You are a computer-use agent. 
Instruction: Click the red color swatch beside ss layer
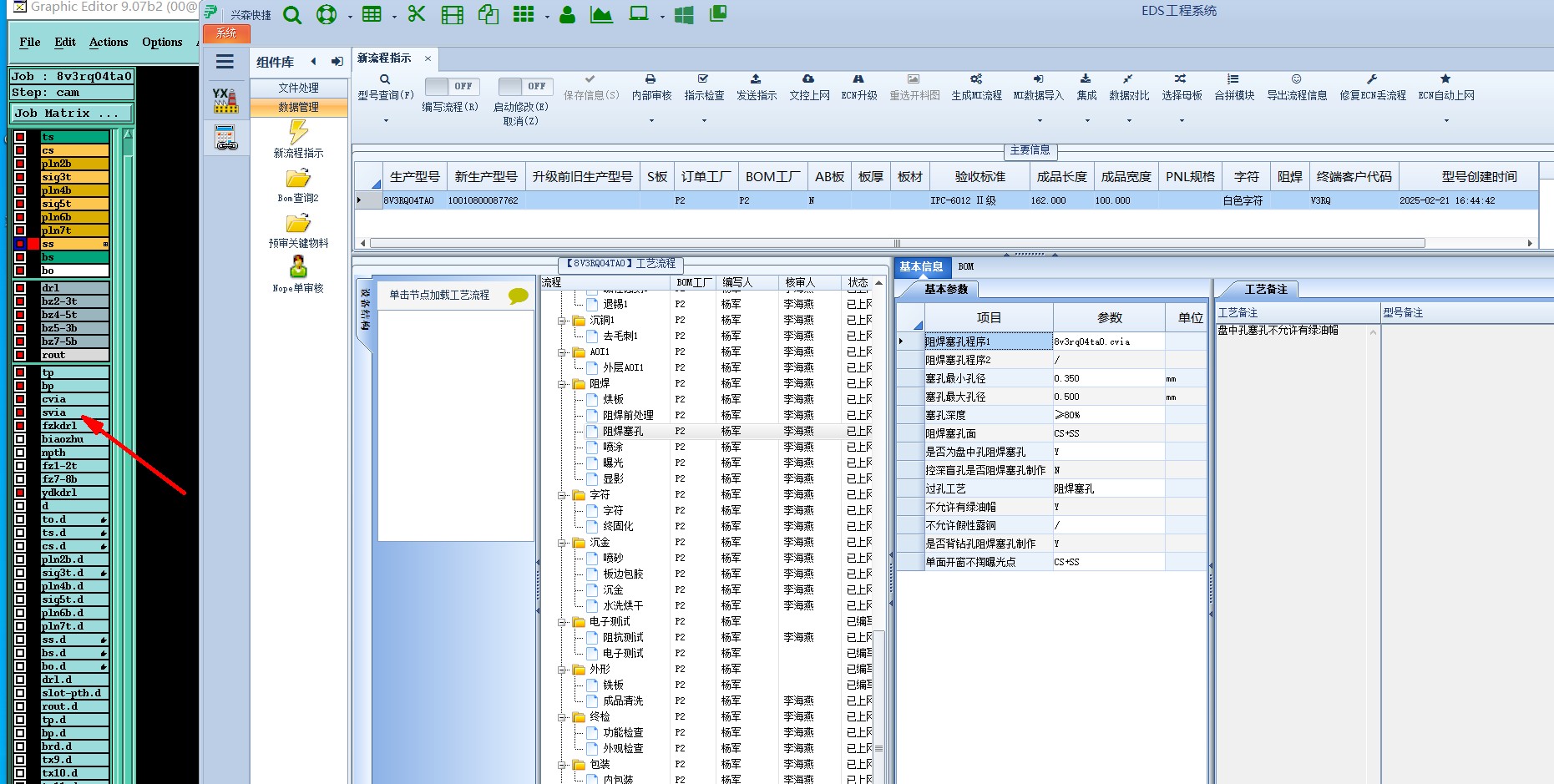tap(33, 244)
